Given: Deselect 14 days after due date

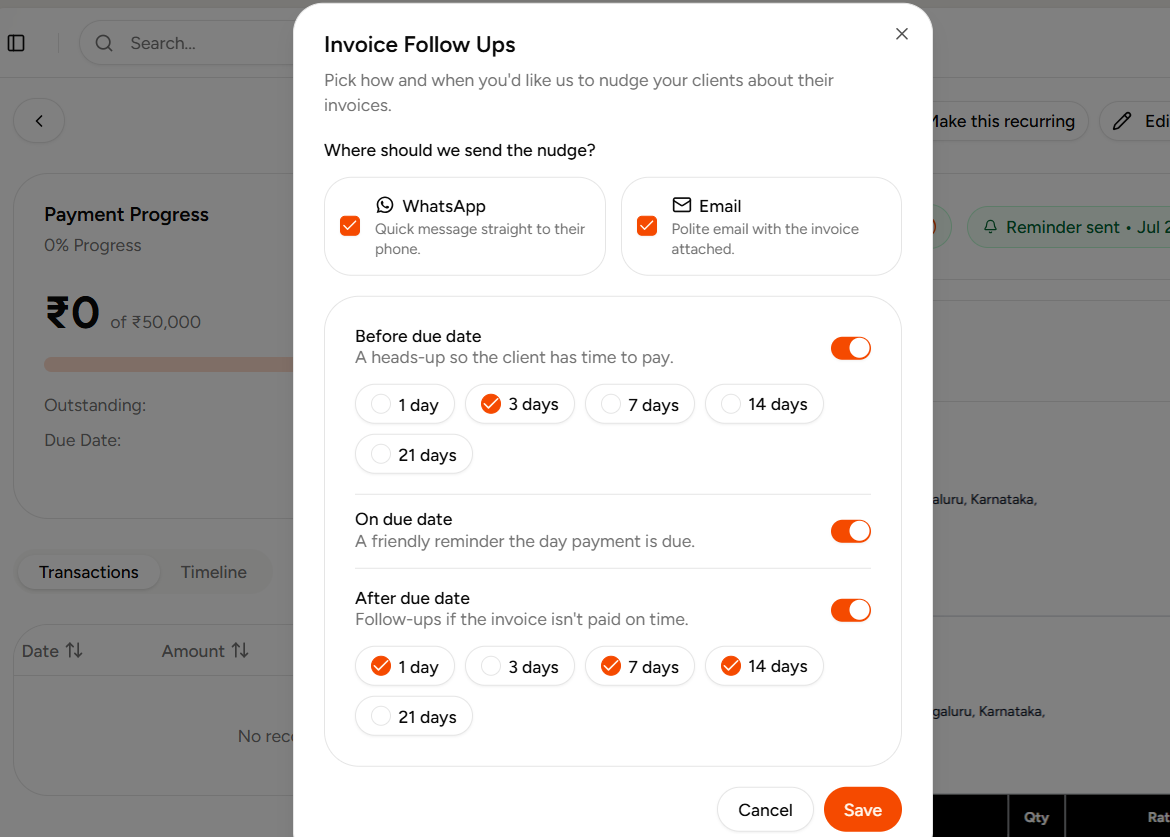Looking at the screenshot, I should 764,666.
